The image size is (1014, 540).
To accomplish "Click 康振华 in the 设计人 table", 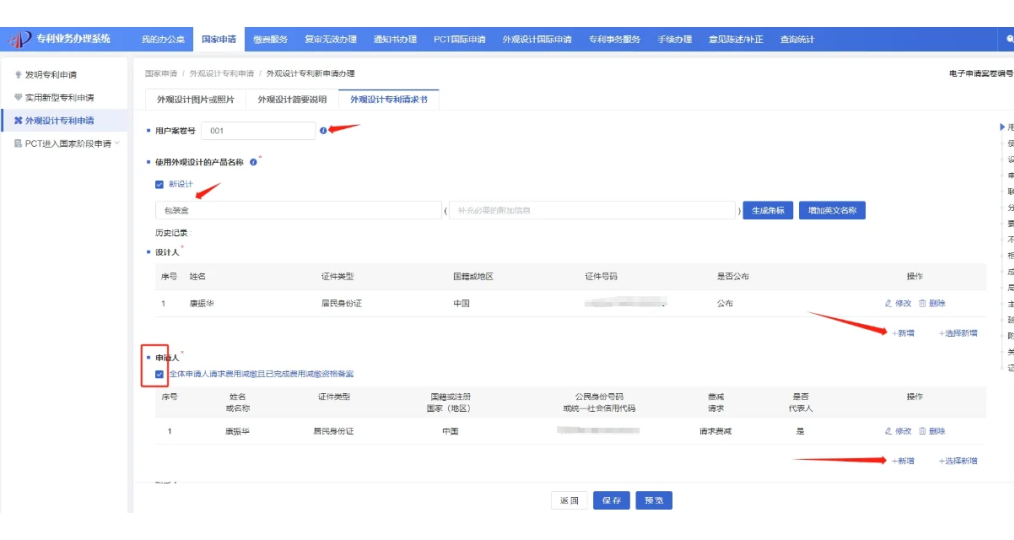I will [202, 303].
